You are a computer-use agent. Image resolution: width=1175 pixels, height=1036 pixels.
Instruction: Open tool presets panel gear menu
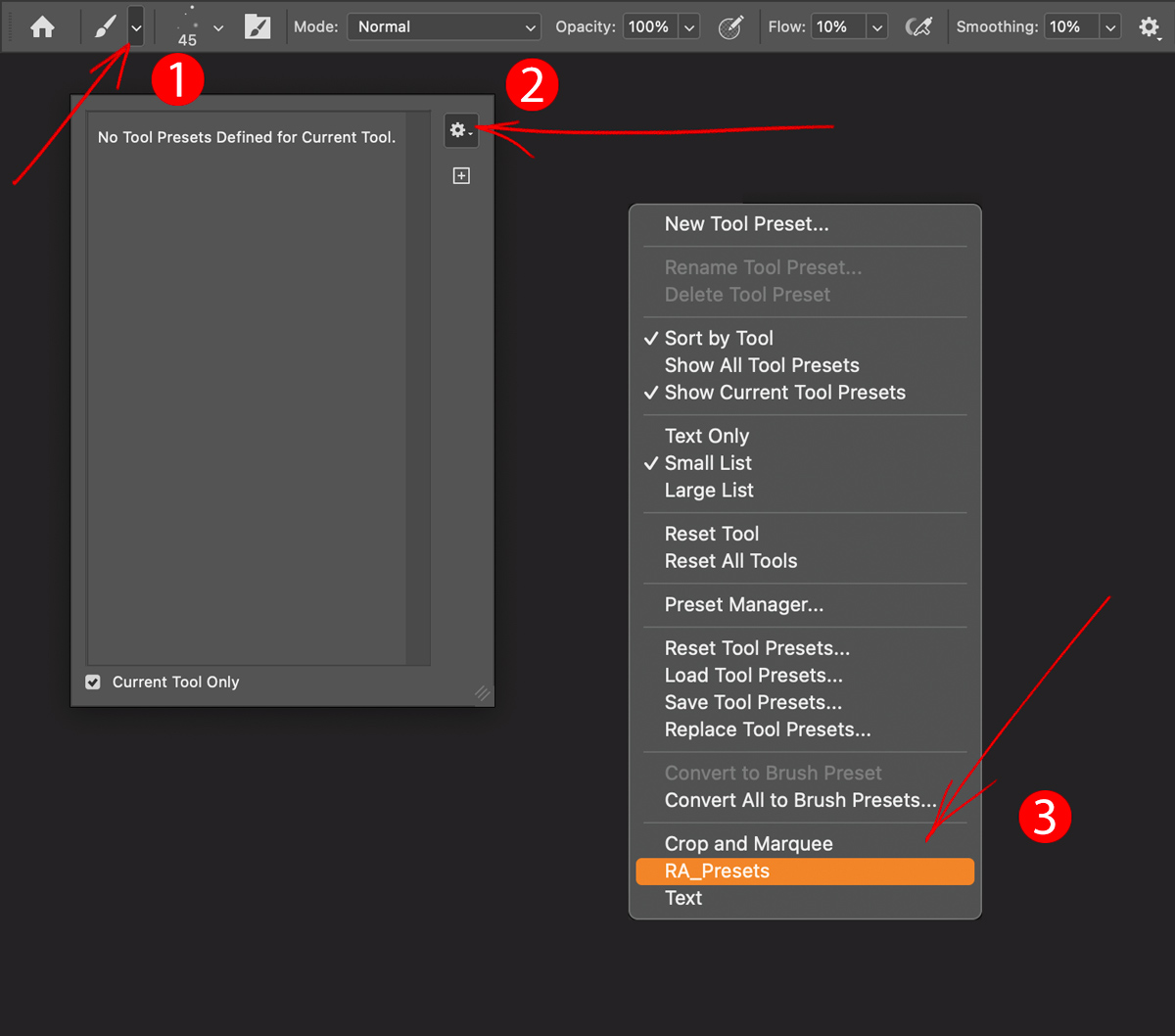(x=461, y=129)
